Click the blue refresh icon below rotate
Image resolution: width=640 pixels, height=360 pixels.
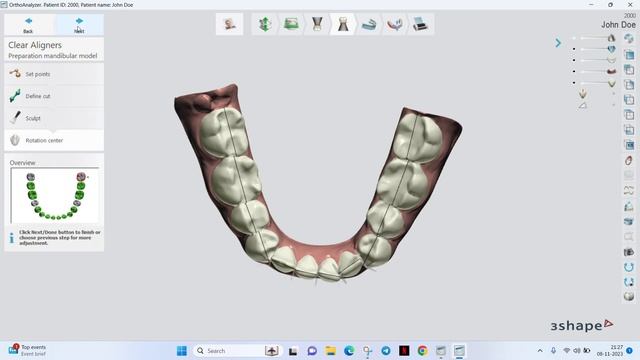pos(629,282)
